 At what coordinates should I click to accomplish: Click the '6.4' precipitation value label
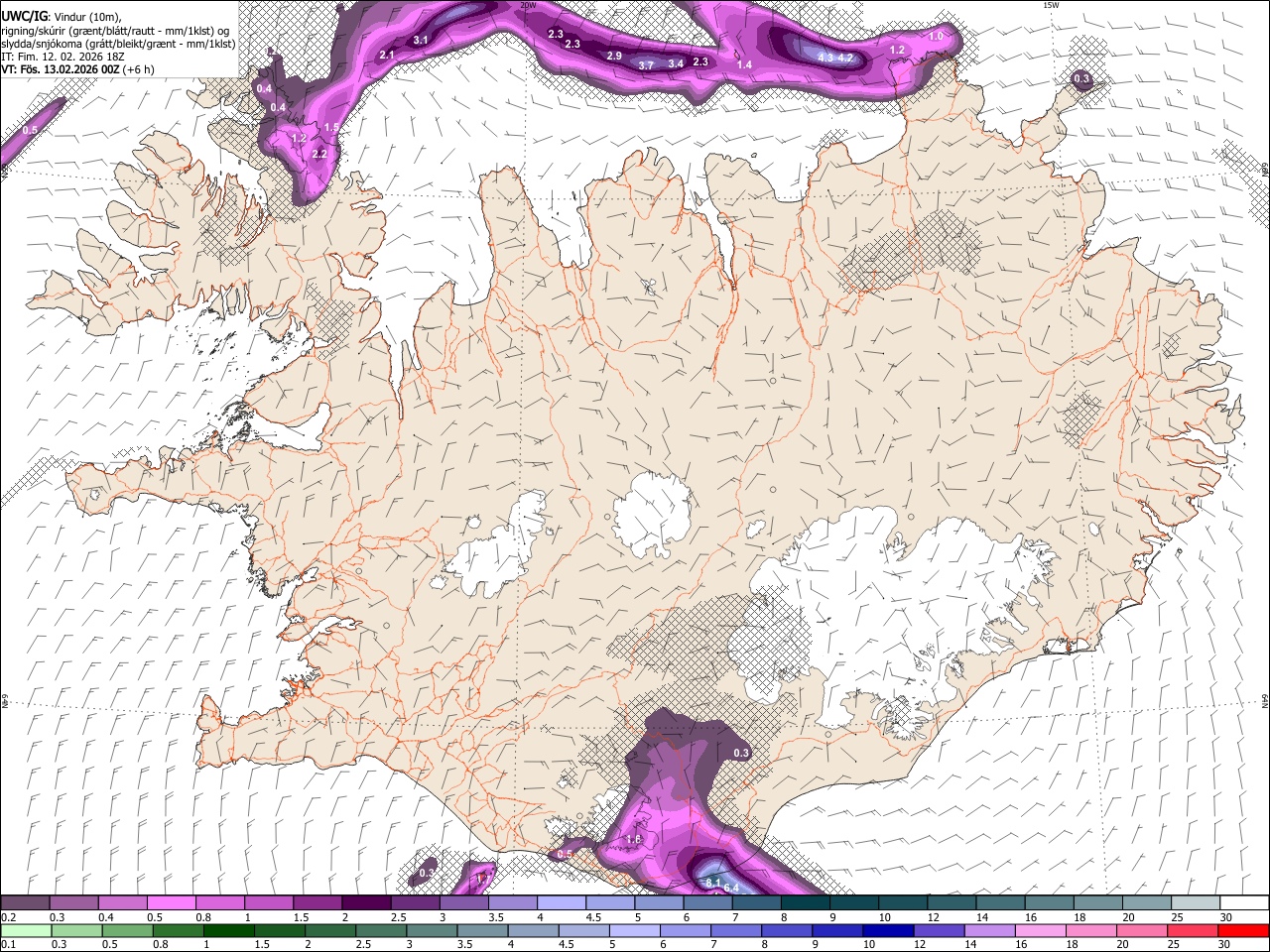(732, 888)
